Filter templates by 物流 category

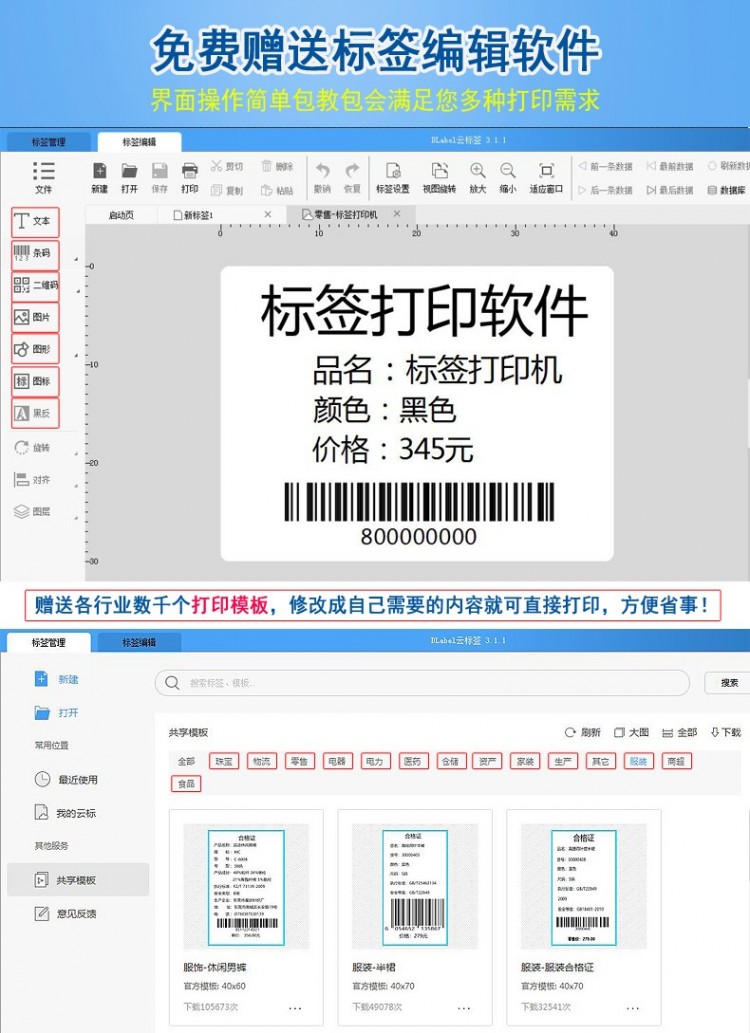[x=261, y=761]
